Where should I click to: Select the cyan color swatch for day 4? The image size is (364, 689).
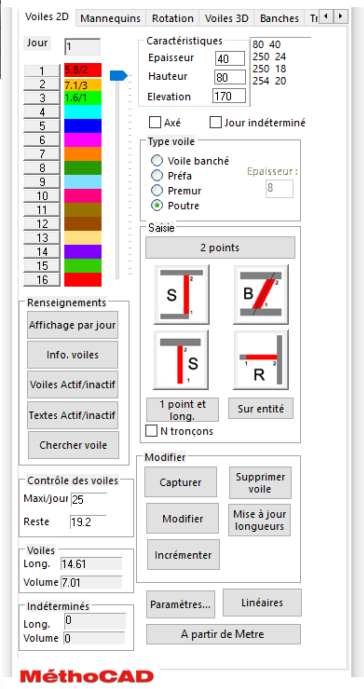click(x=83, y=112)
